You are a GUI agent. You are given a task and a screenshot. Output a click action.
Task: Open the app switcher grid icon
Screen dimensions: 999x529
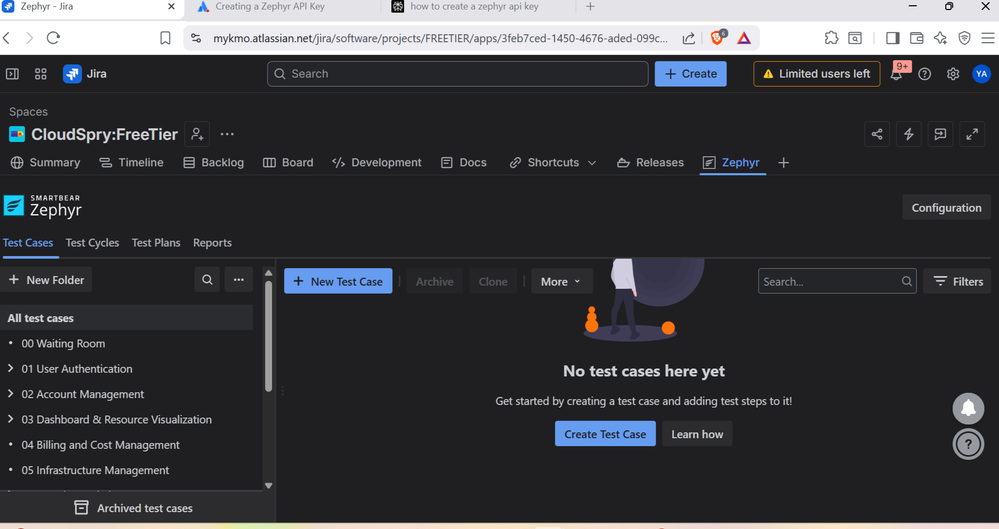click(41, 74)
